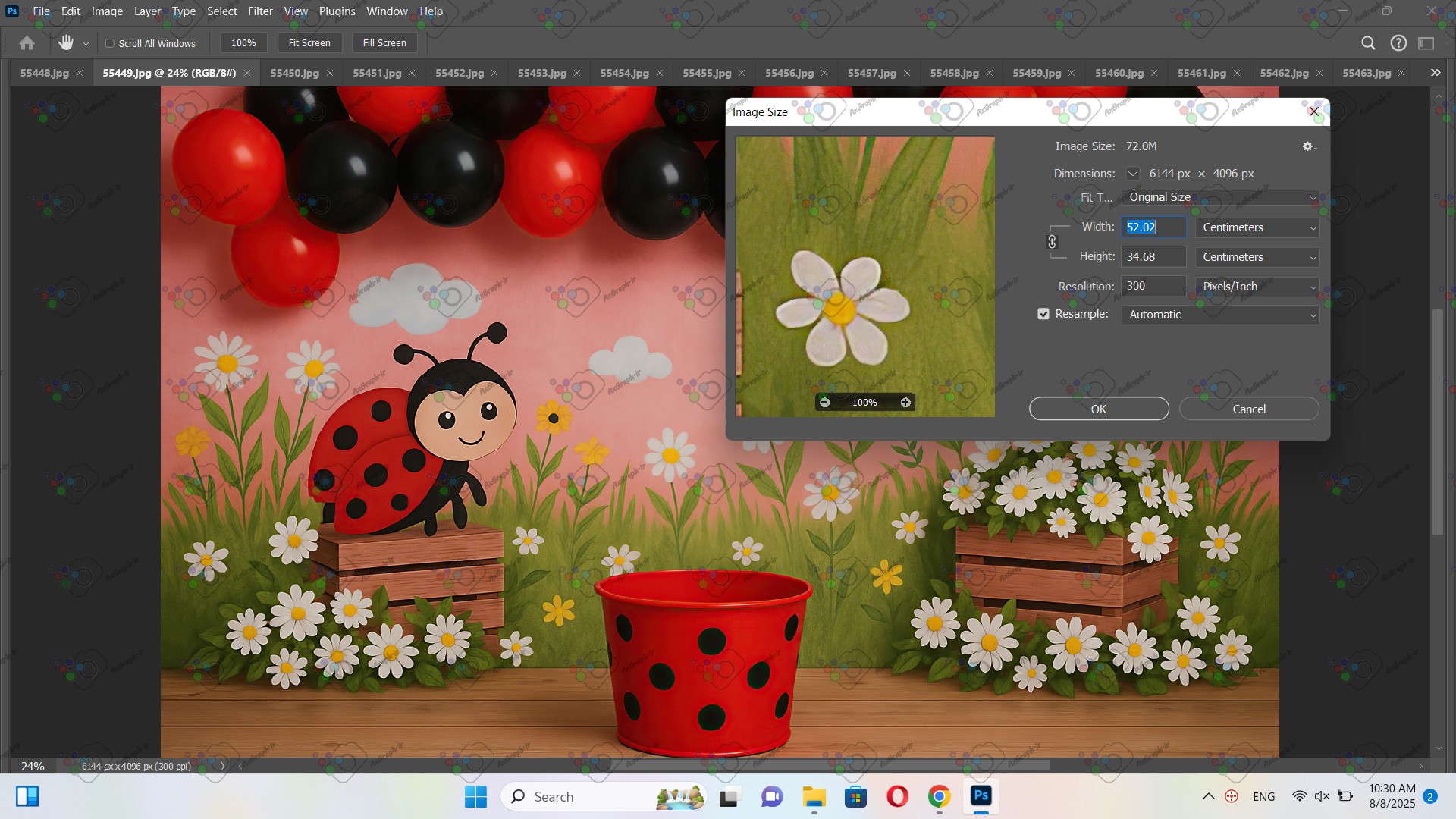Open Image Size gear settings icon

pyautogui.click(x=1308, y=146)
